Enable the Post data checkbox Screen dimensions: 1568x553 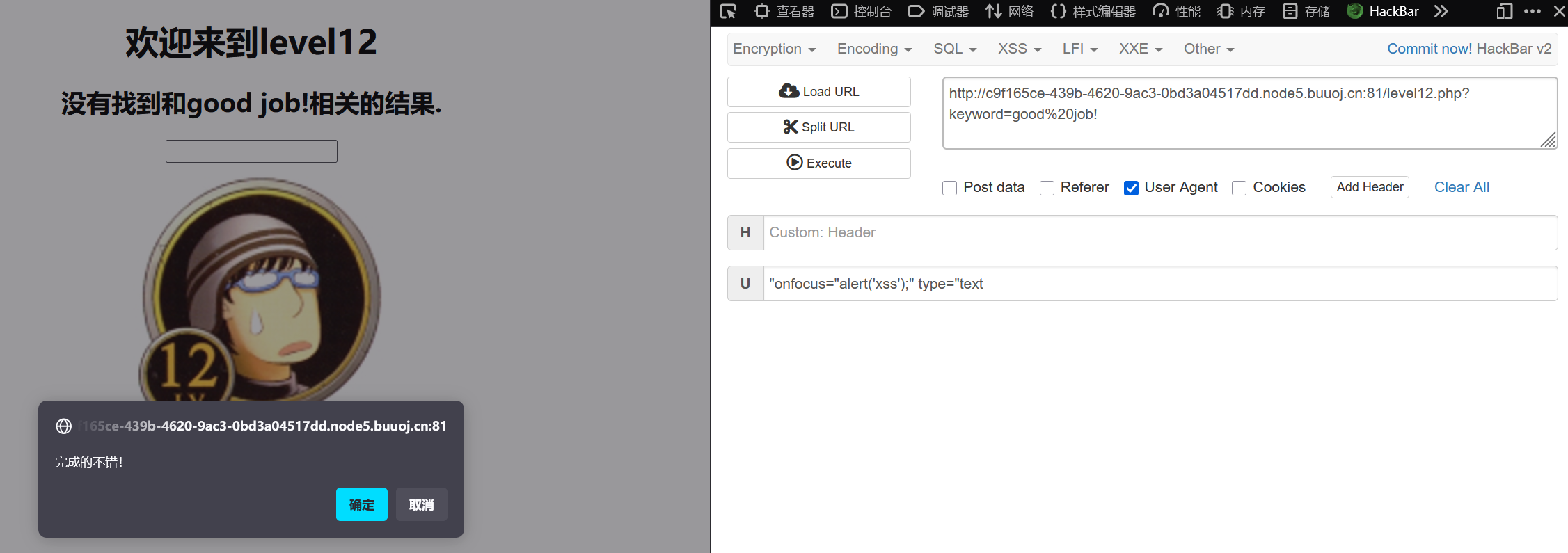pyautogui.click(x=949, y=188)
